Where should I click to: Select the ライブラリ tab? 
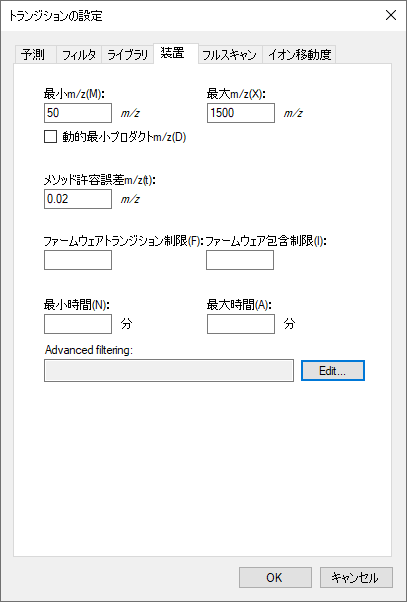(x=127, y=55)
